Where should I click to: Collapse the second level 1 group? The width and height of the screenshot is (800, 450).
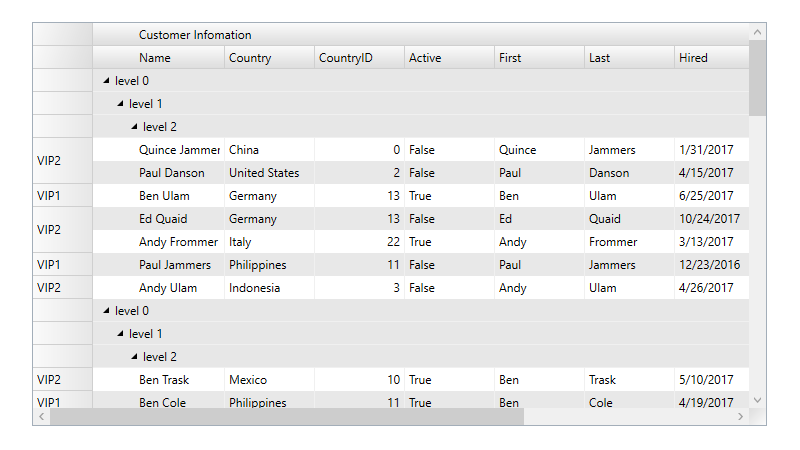tap(121, 334)
